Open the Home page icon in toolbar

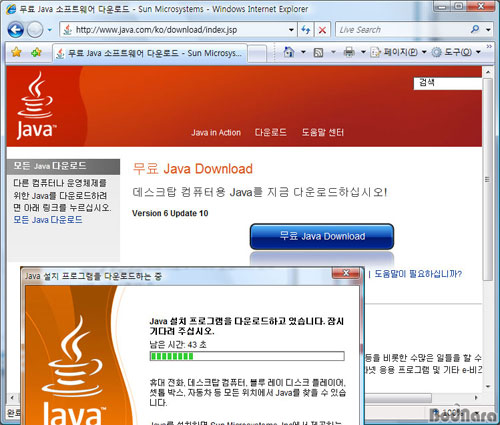coord(289,52)
